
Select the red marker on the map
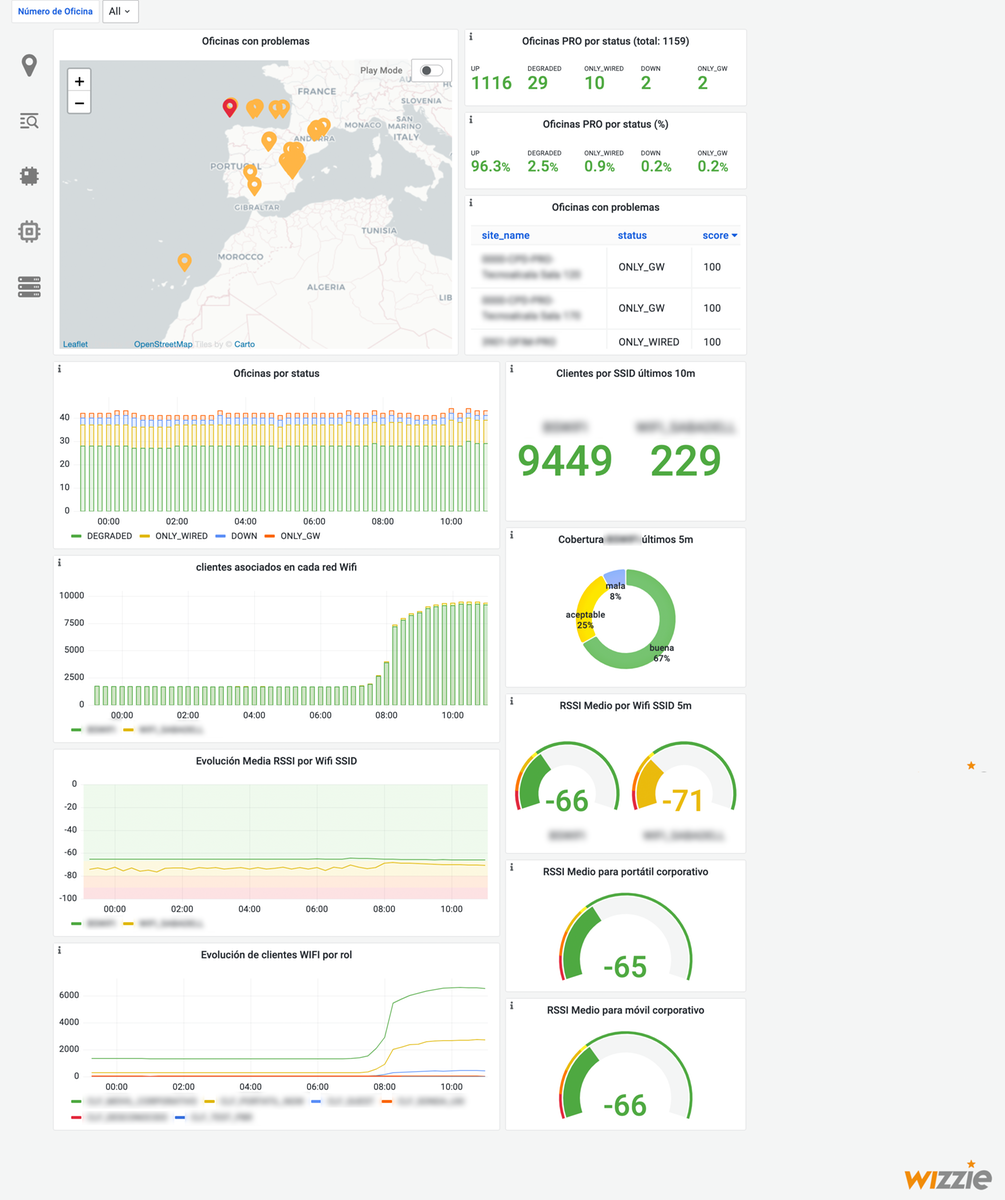(x=229, y=107)
